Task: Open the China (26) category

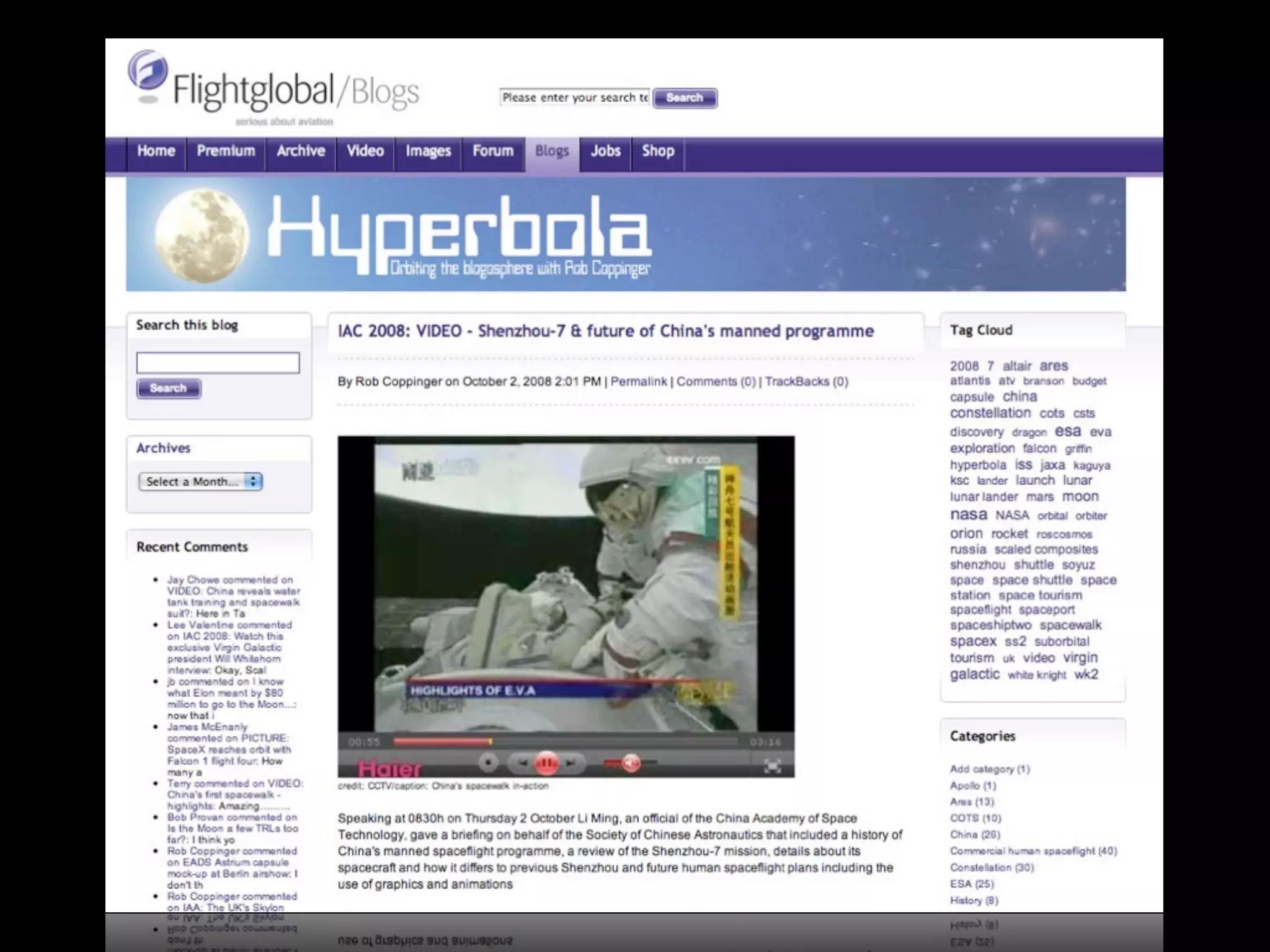Action: tap(975, 835)
